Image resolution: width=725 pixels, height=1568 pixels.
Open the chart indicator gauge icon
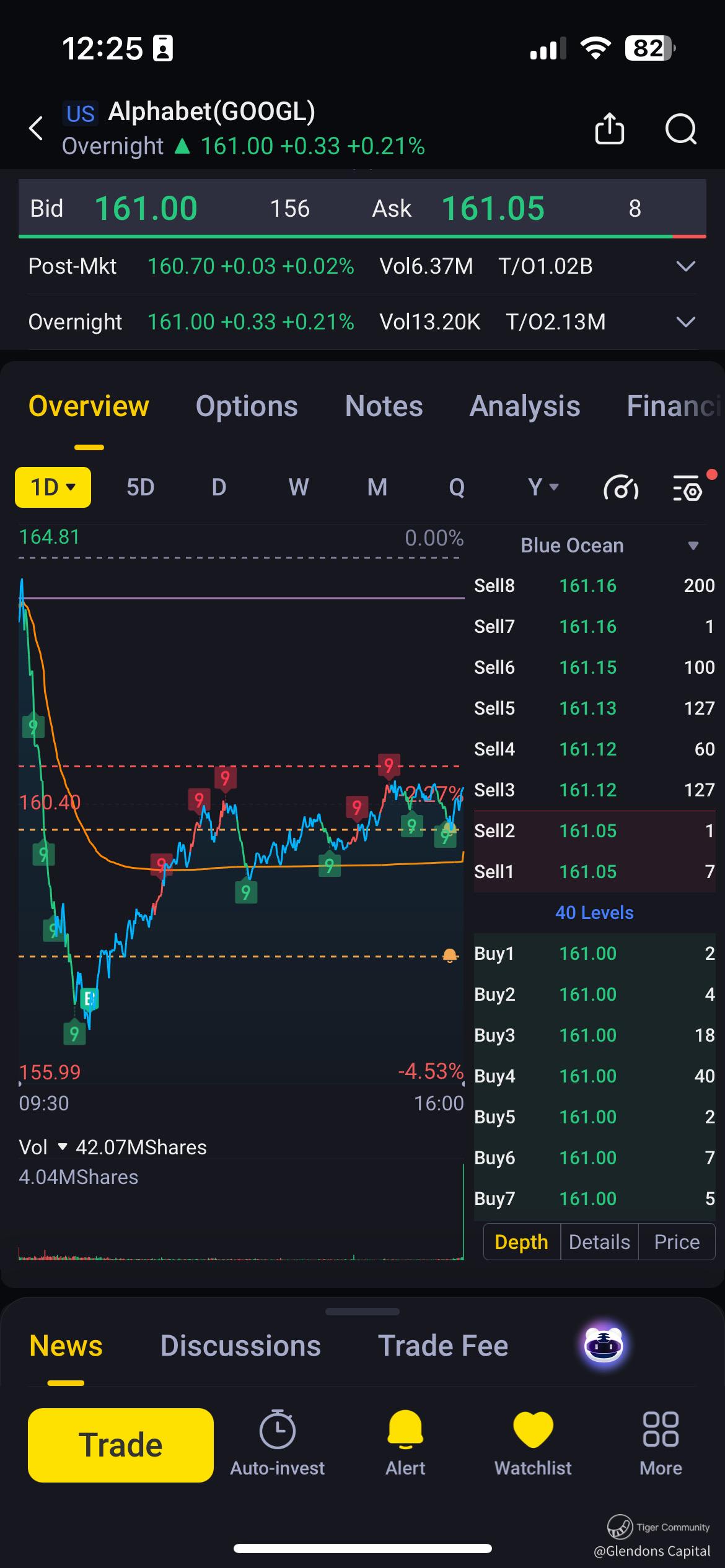[x=620, y=487]
